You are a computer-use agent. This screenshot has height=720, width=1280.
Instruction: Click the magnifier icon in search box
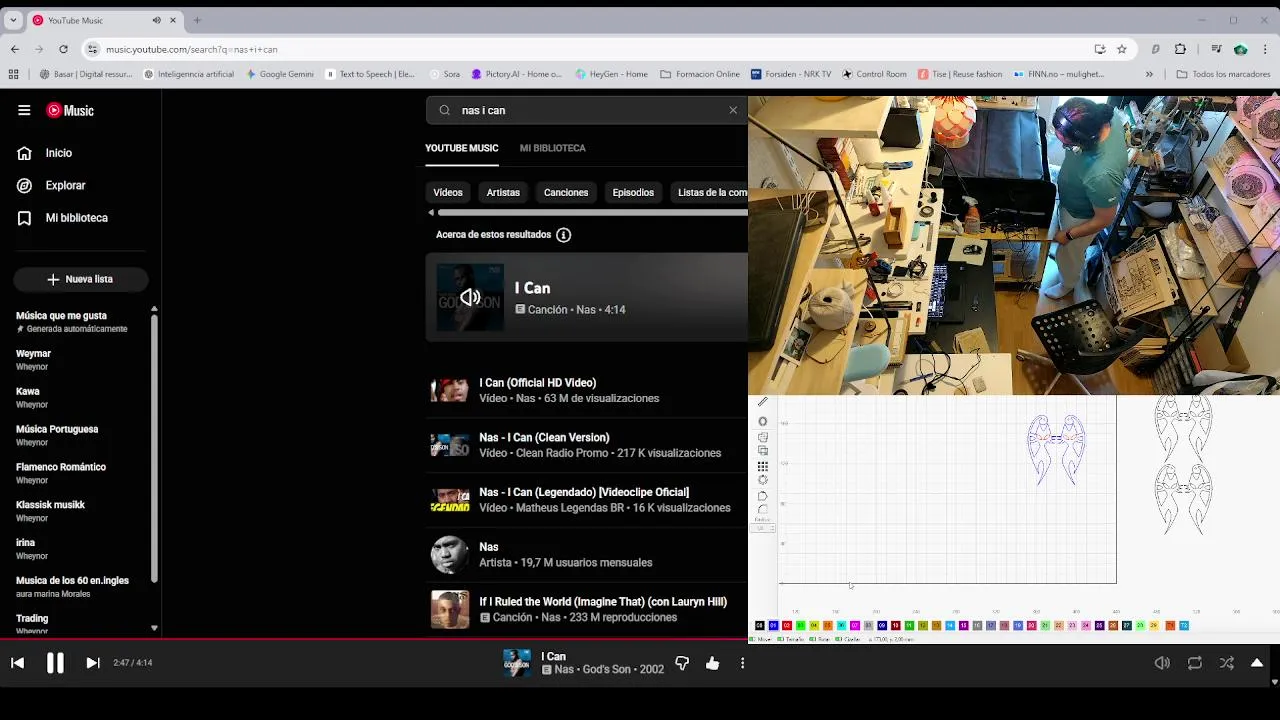tap(445, 110)
